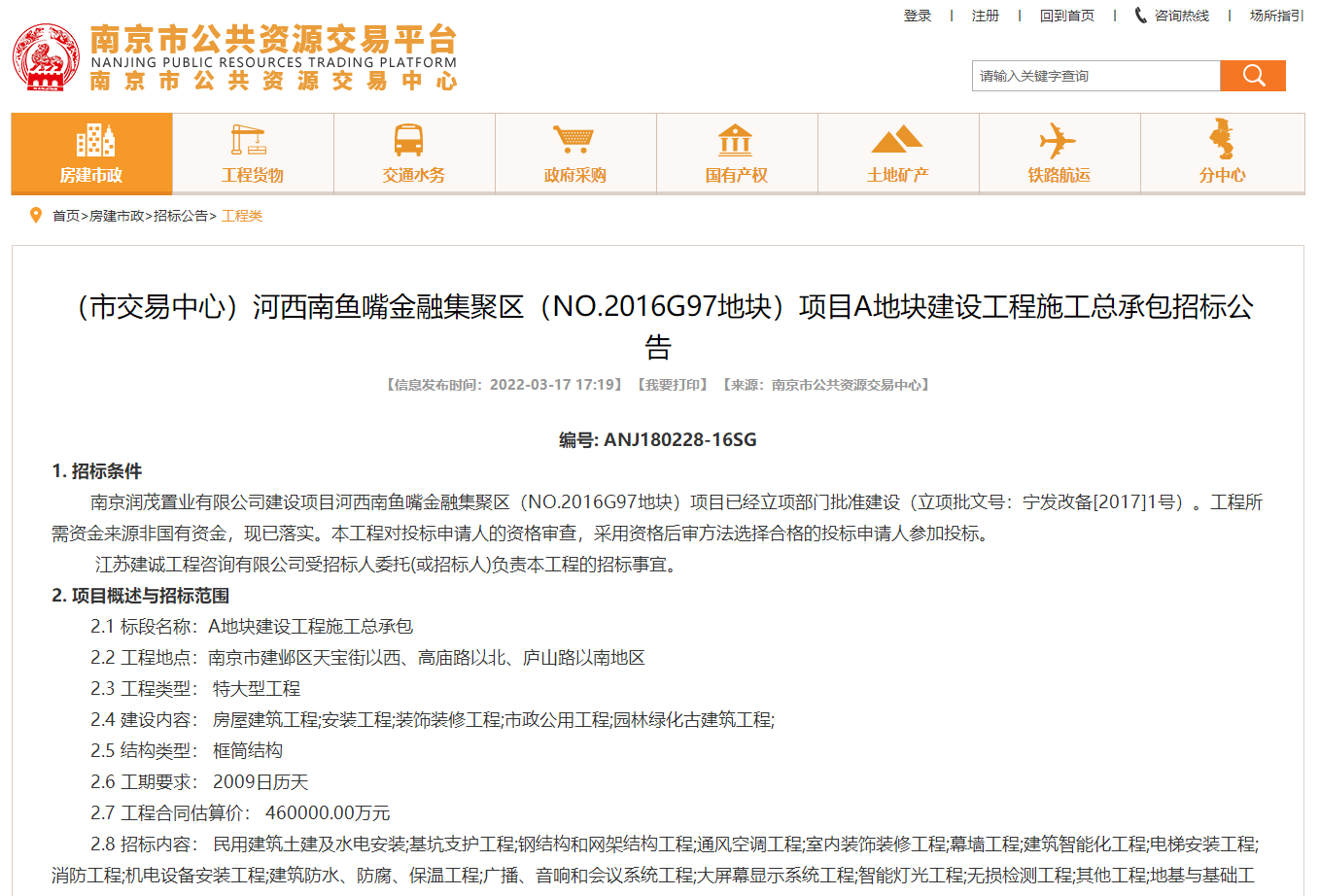
Task: Click the 分中心 map icon
Action: tap(1221, 139)
